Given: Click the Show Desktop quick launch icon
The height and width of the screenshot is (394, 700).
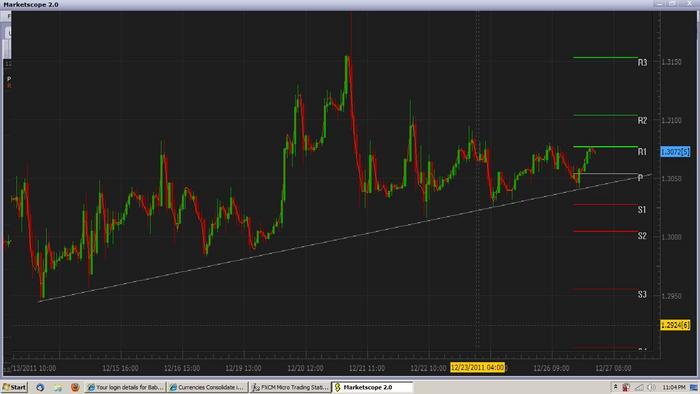Looking at the screenshot, I should pyautogui.click(x=57, y=388).
